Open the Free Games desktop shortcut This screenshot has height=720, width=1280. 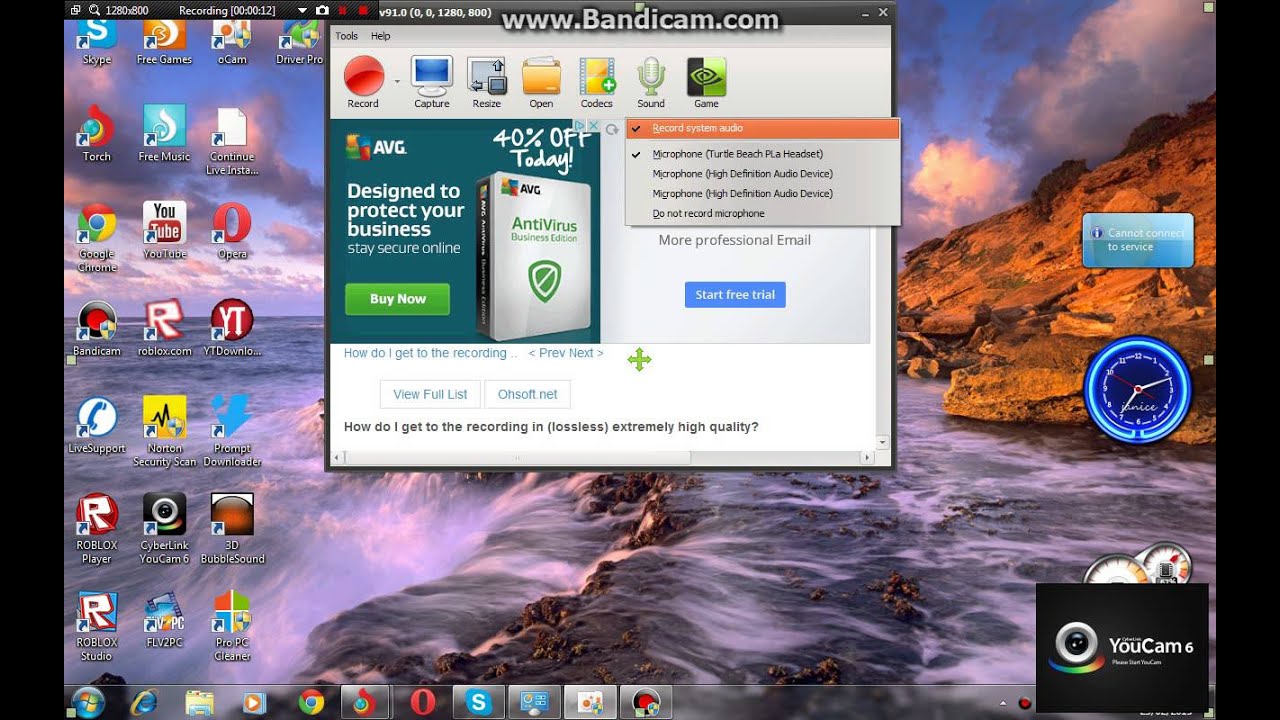[164, 40]
